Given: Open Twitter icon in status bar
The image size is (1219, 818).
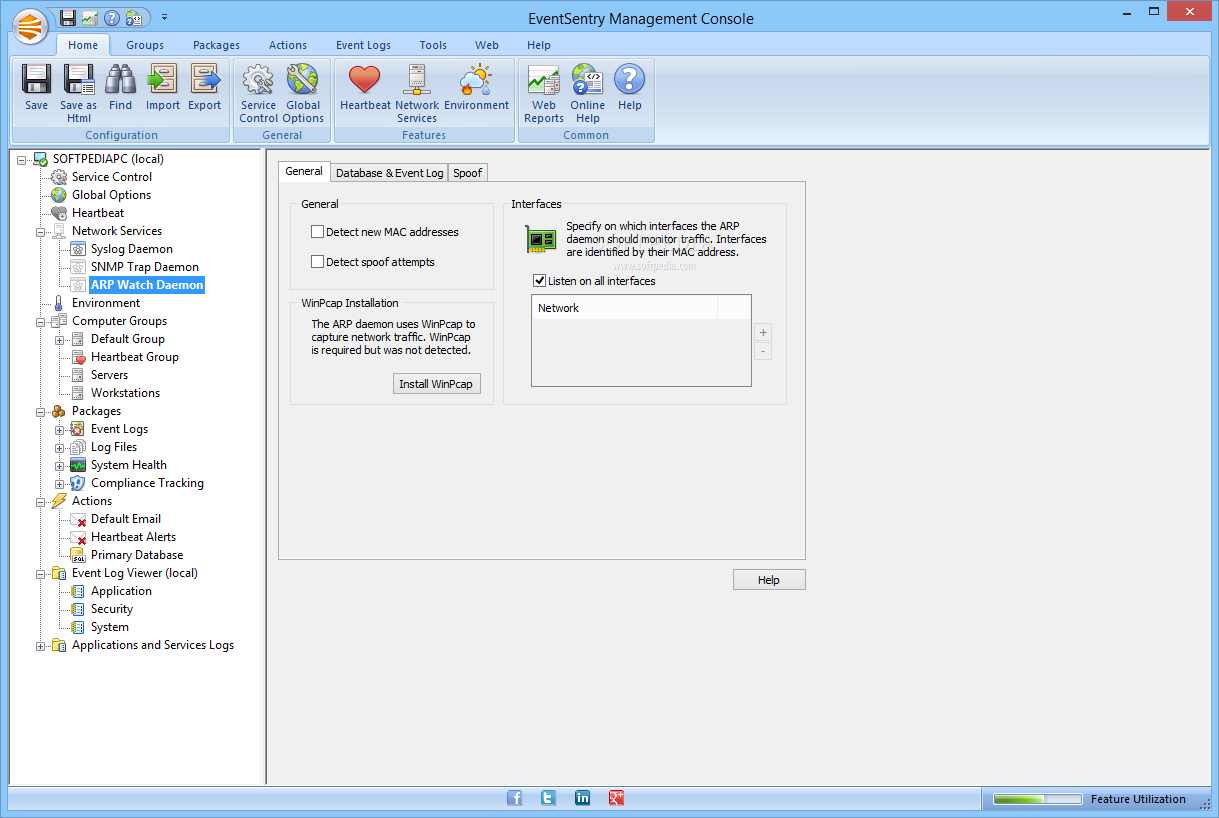Looking at the screenshot, I should coord(549,798).
